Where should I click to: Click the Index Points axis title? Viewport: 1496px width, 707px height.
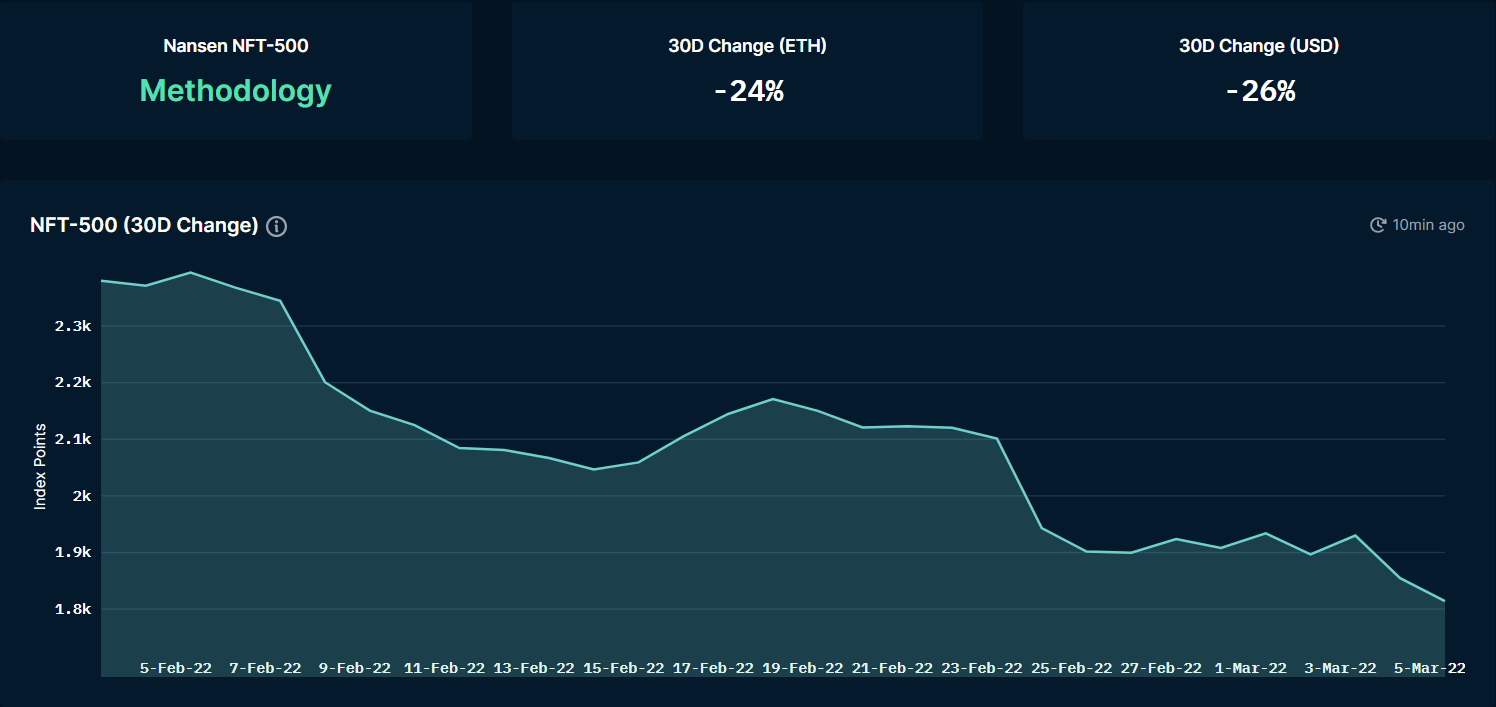(41, 467)
